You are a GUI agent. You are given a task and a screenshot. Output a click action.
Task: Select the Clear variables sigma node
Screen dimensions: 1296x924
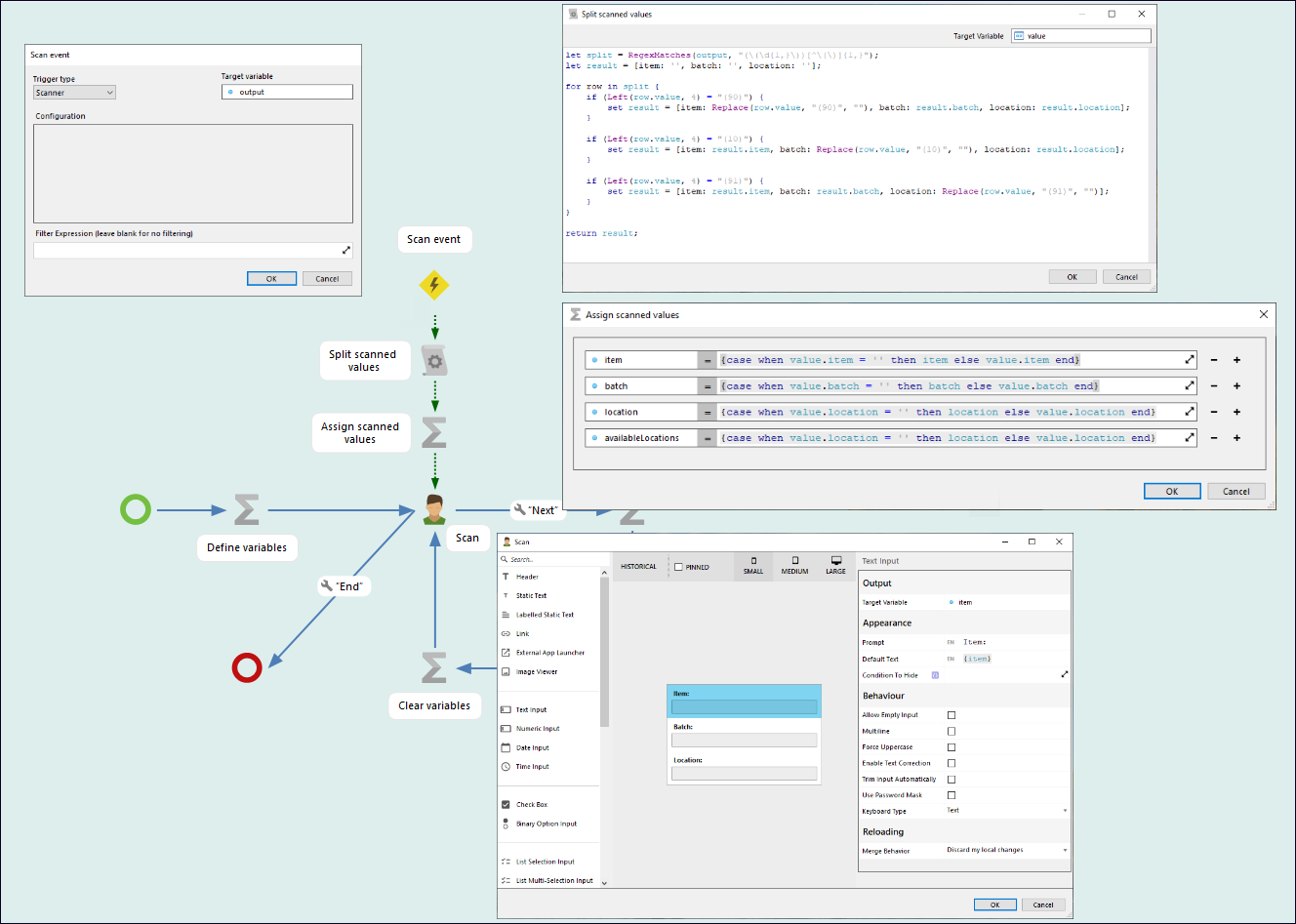[434, 668]
